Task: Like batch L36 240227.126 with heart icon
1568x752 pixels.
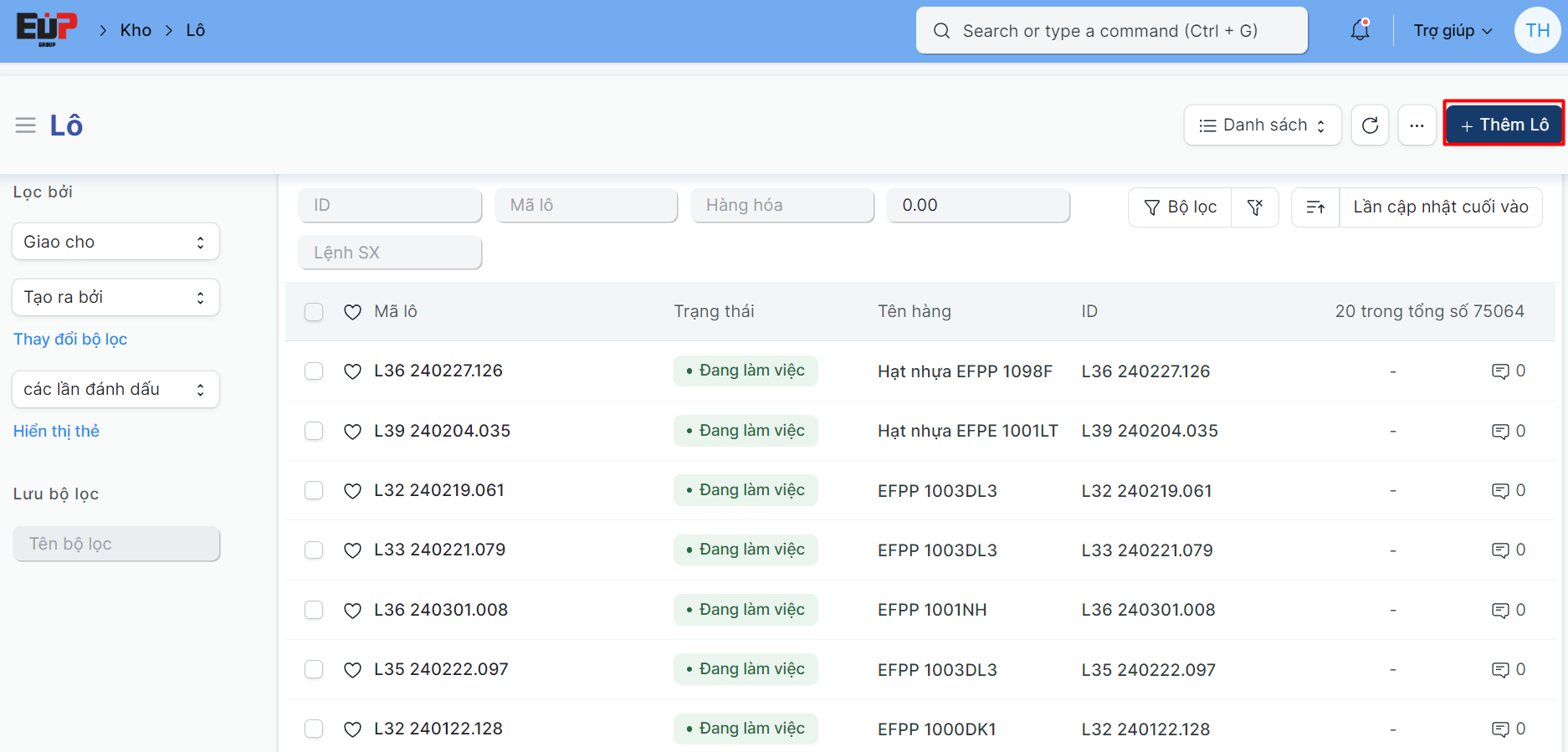Action: [352, 371]
